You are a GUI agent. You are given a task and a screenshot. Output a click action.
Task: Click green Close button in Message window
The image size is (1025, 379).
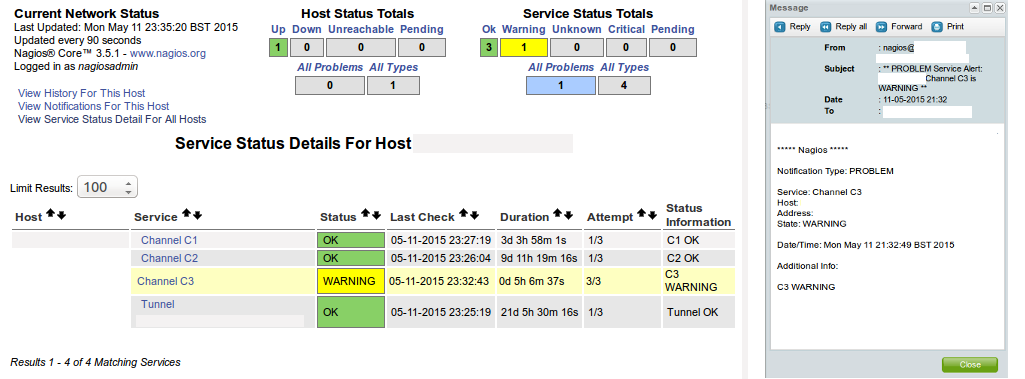pyautogui.click(x=970, y=365)
